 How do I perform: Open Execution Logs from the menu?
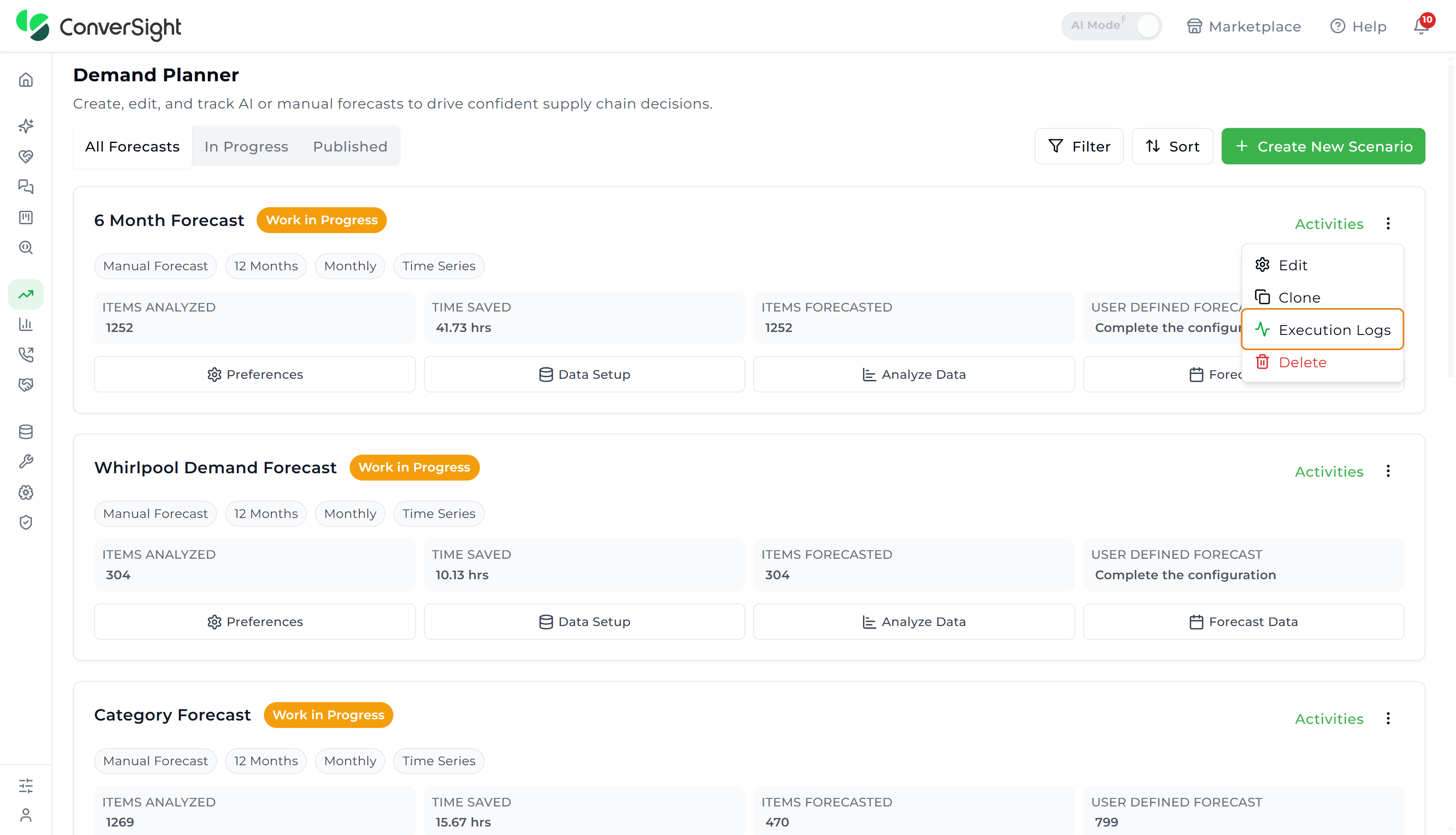point(1322,330)
